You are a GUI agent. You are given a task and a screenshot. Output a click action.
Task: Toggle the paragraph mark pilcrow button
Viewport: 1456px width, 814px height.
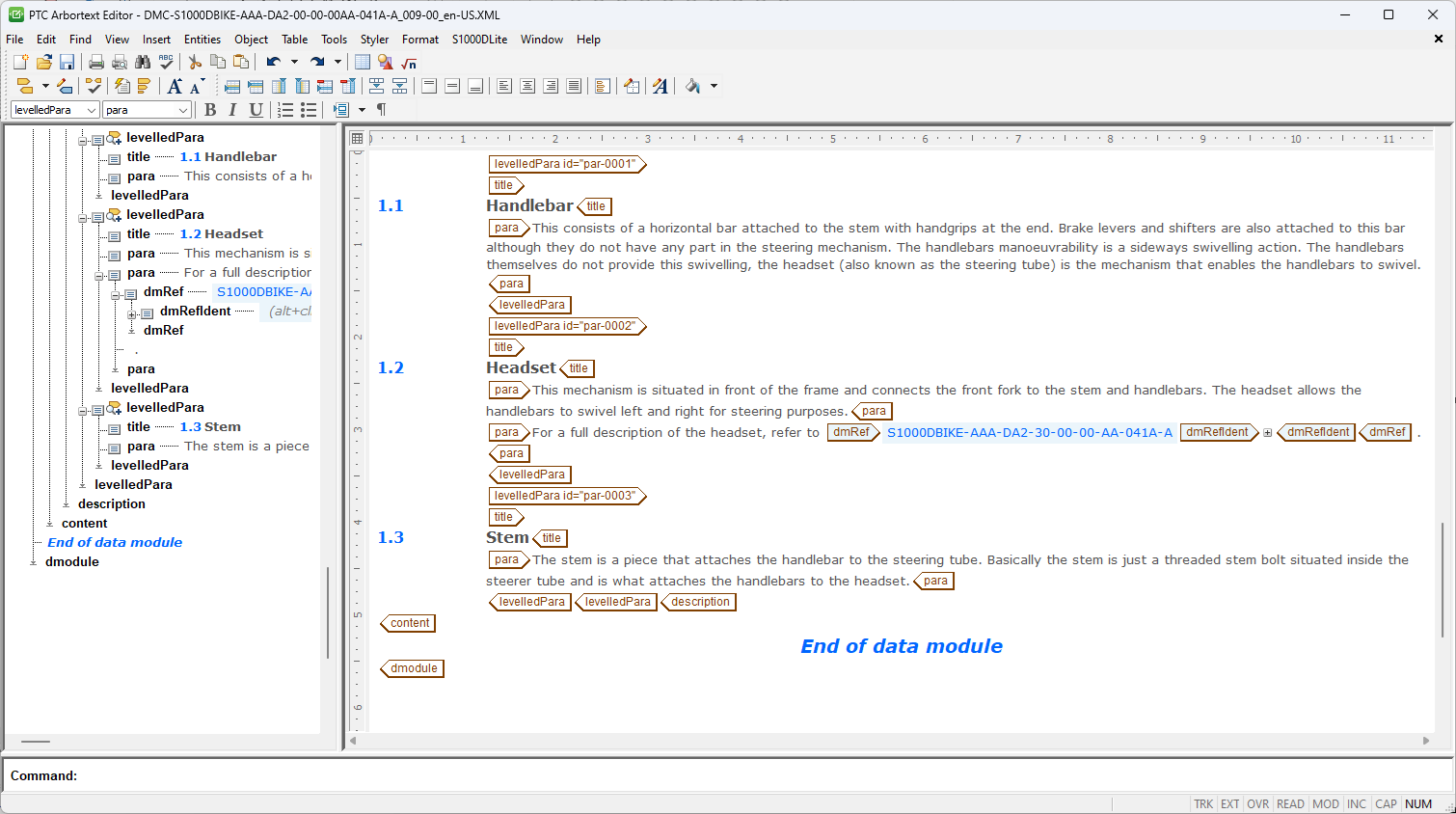[x=381, y=110]
